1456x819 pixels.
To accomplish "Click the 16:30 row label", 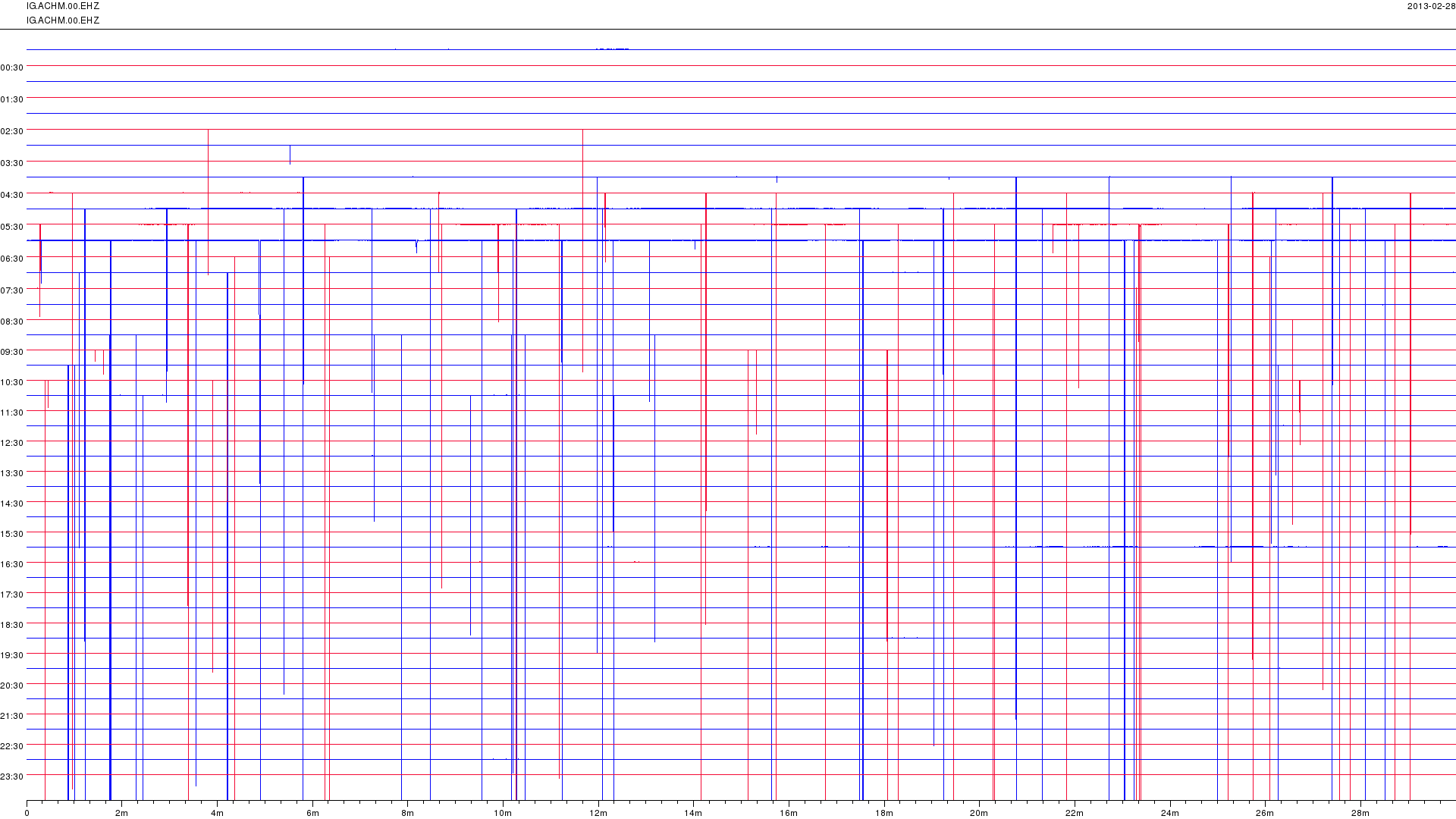I will (x=12, y=564).
